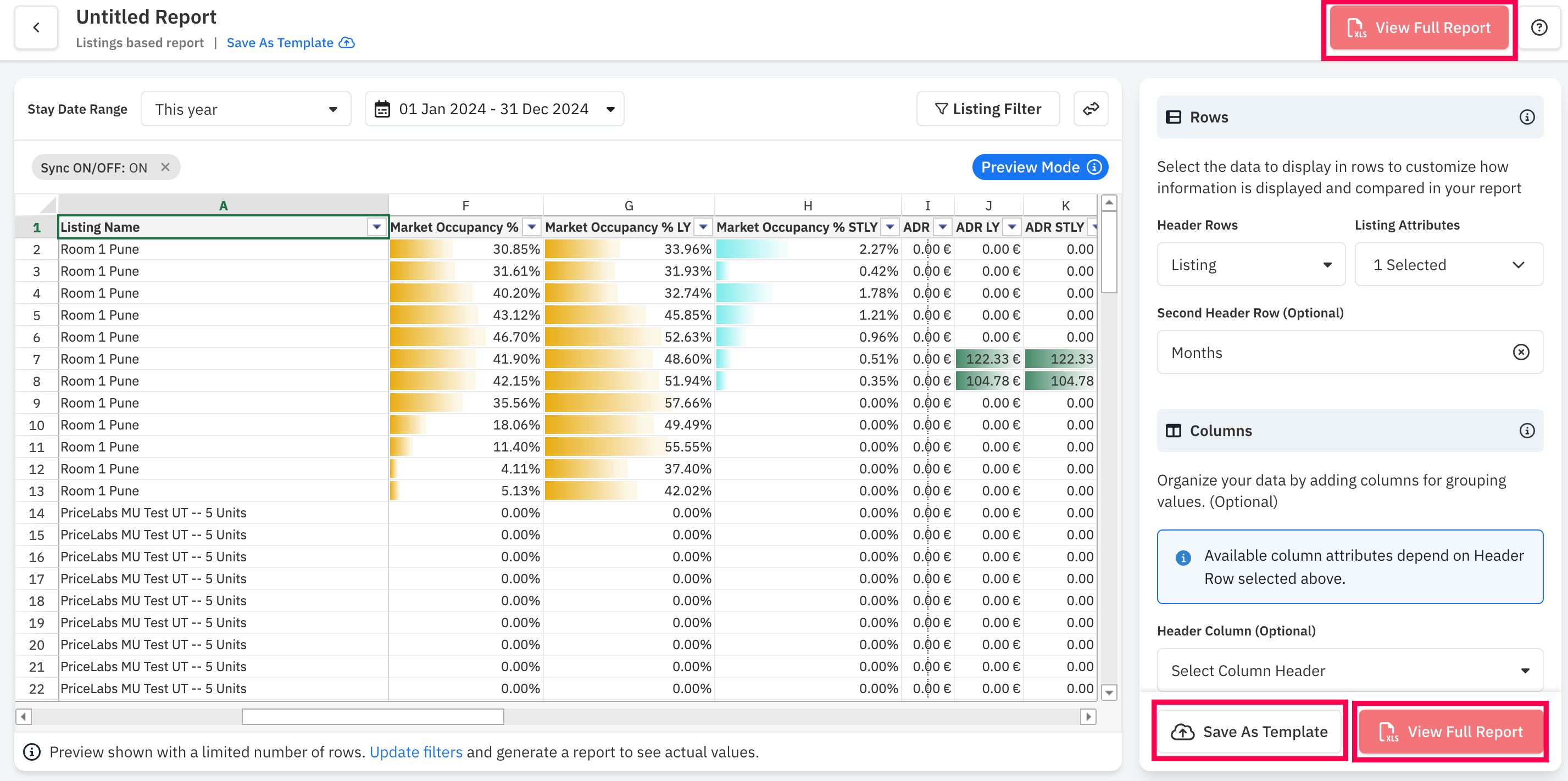Image resolution: width=1568 pixels, height=781 pixels.
Task: Open Listing Attributes 1 Selected dropdown
Action: 1449,264
